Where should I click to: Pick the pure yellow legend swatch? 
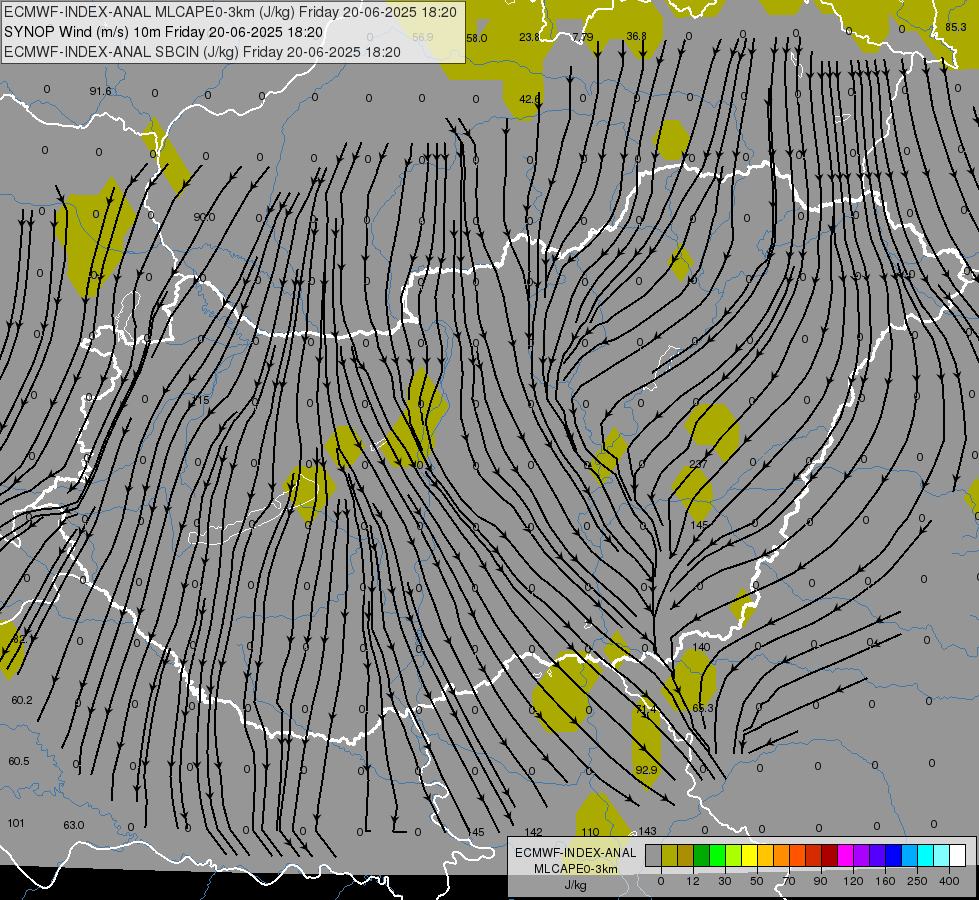(750, 855)
